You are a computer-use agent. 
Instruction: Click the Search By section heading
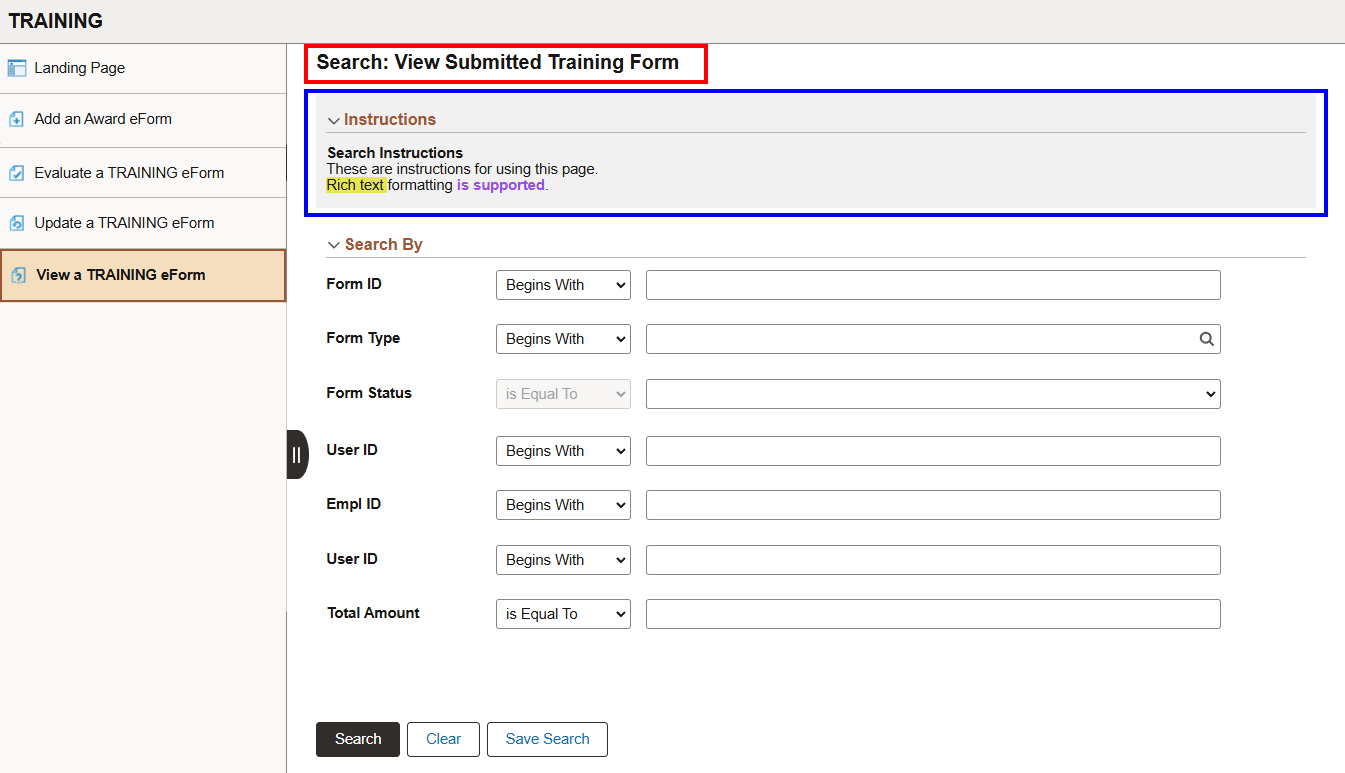coord(384,244)
